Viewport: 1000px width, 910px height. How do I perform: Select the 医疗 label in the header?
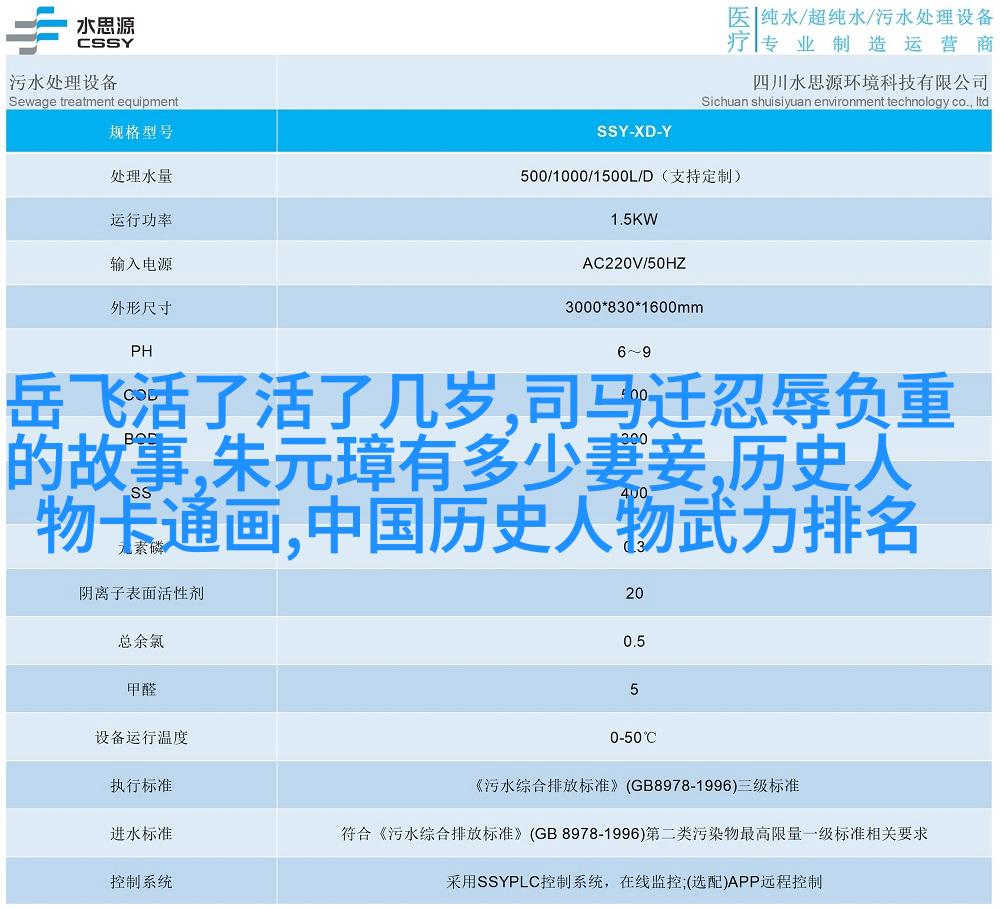tap(739, 29)
